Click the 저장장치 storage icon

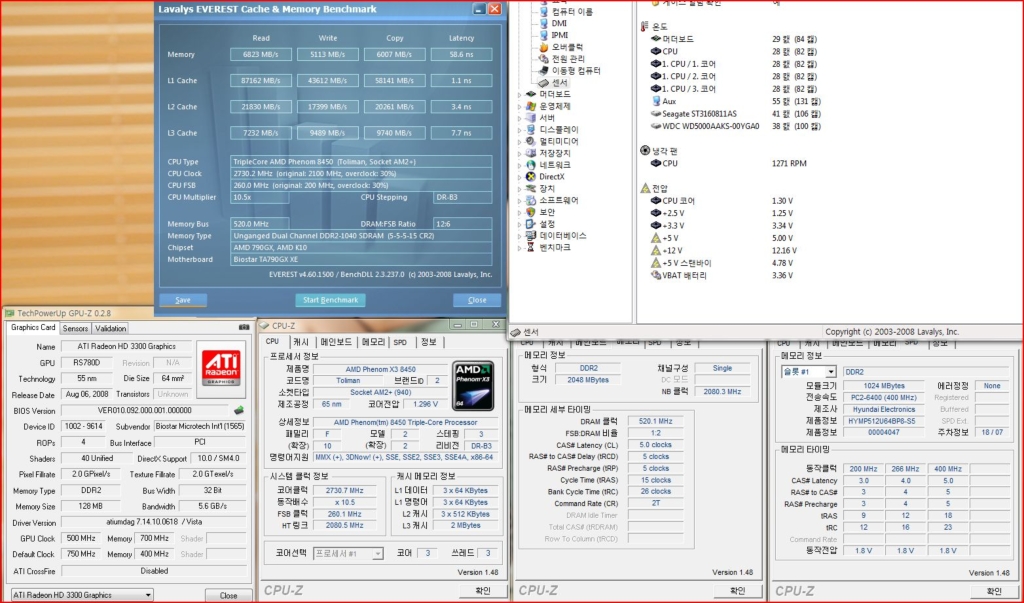(531, 153)
